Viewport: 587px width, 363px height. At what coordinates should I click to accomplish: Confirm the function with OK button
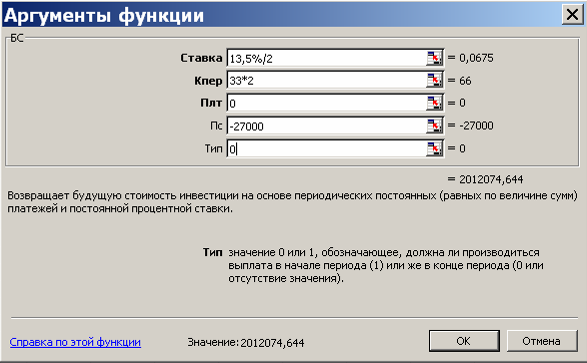pos(464,341)
